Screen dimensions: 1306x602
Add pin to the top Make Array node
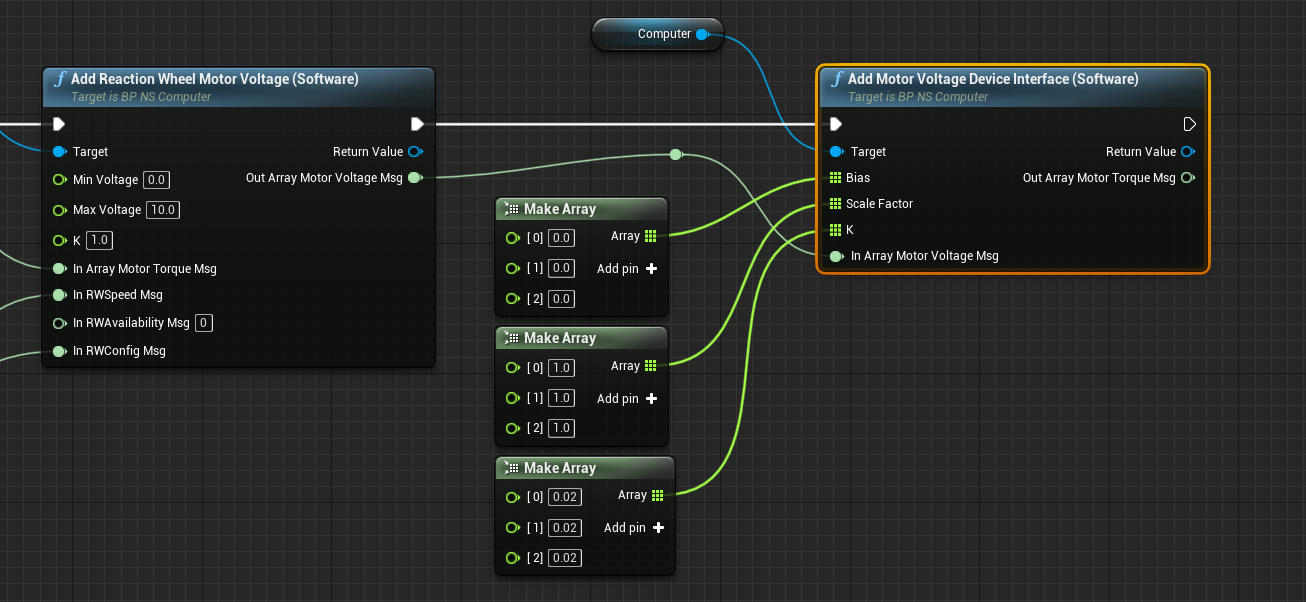651,269
